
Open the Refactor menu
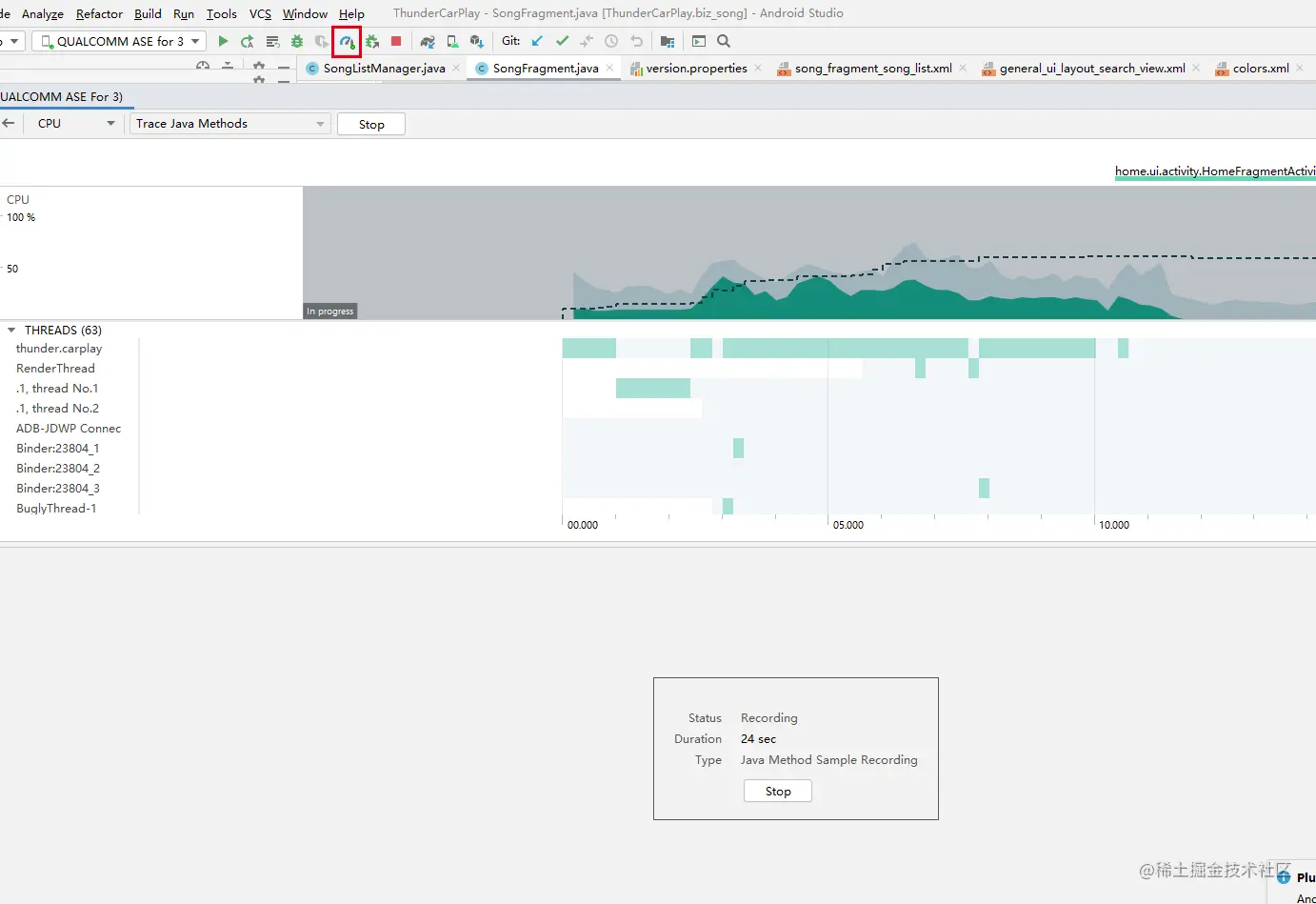click(x=99, y=13)
